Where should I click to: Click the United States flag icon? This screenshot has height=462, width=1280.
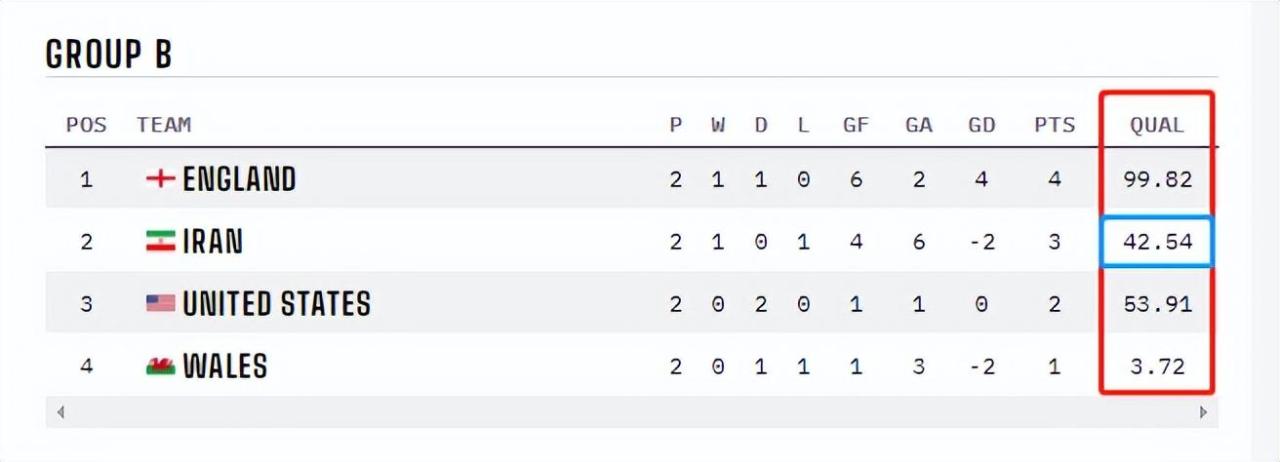pos(160,303)
